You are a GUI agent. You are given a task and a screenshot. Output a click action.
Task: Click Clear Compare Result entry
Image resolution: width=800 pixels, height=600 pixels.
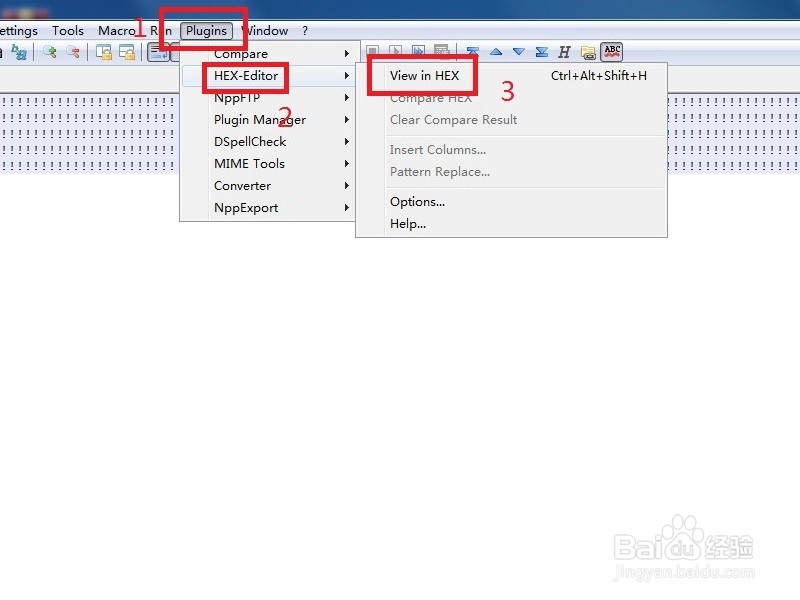(x=511, y=119)
